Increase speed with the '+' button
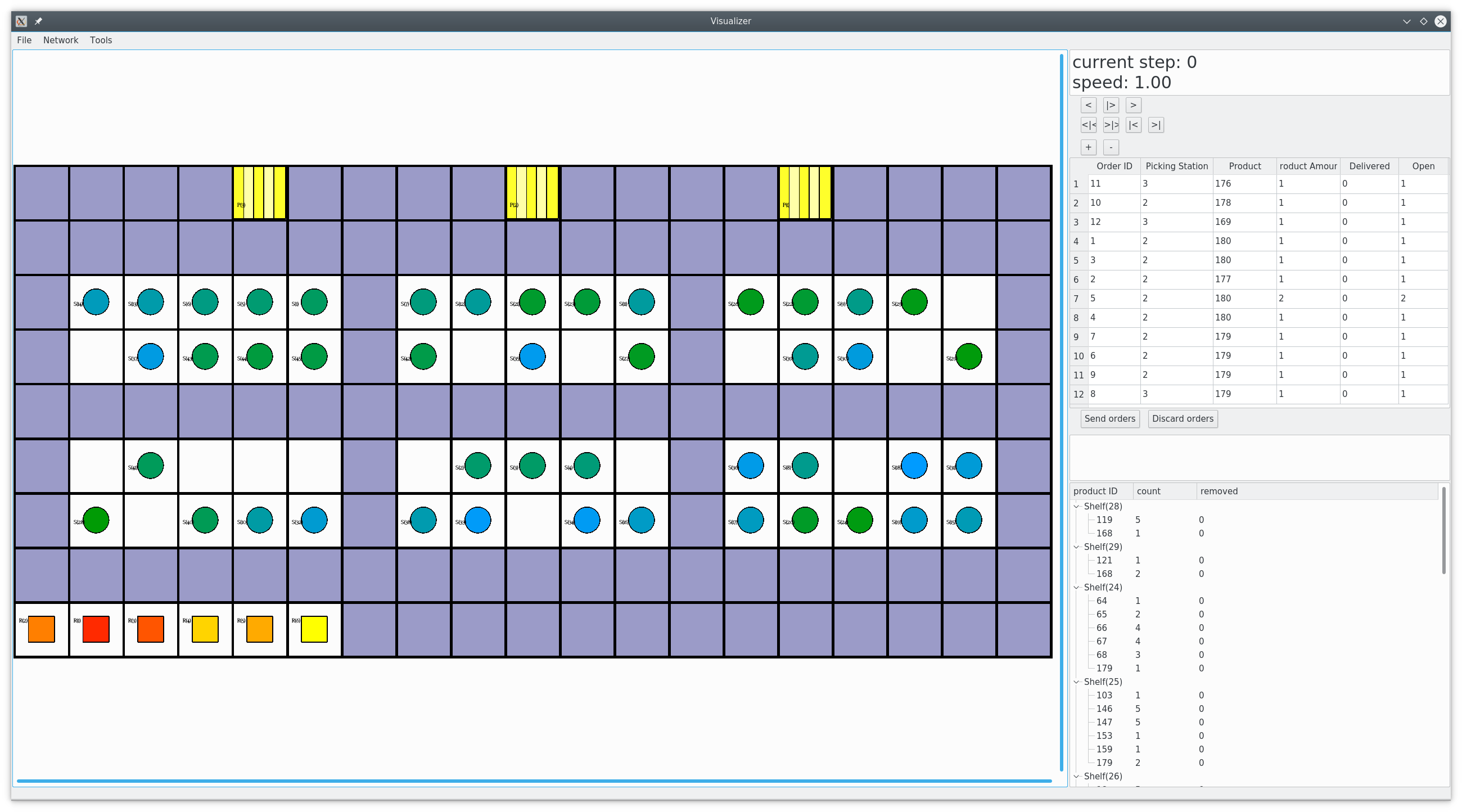Image resolution: width=1462 pixels, height=812 pixels. [x=1088, y=147]
